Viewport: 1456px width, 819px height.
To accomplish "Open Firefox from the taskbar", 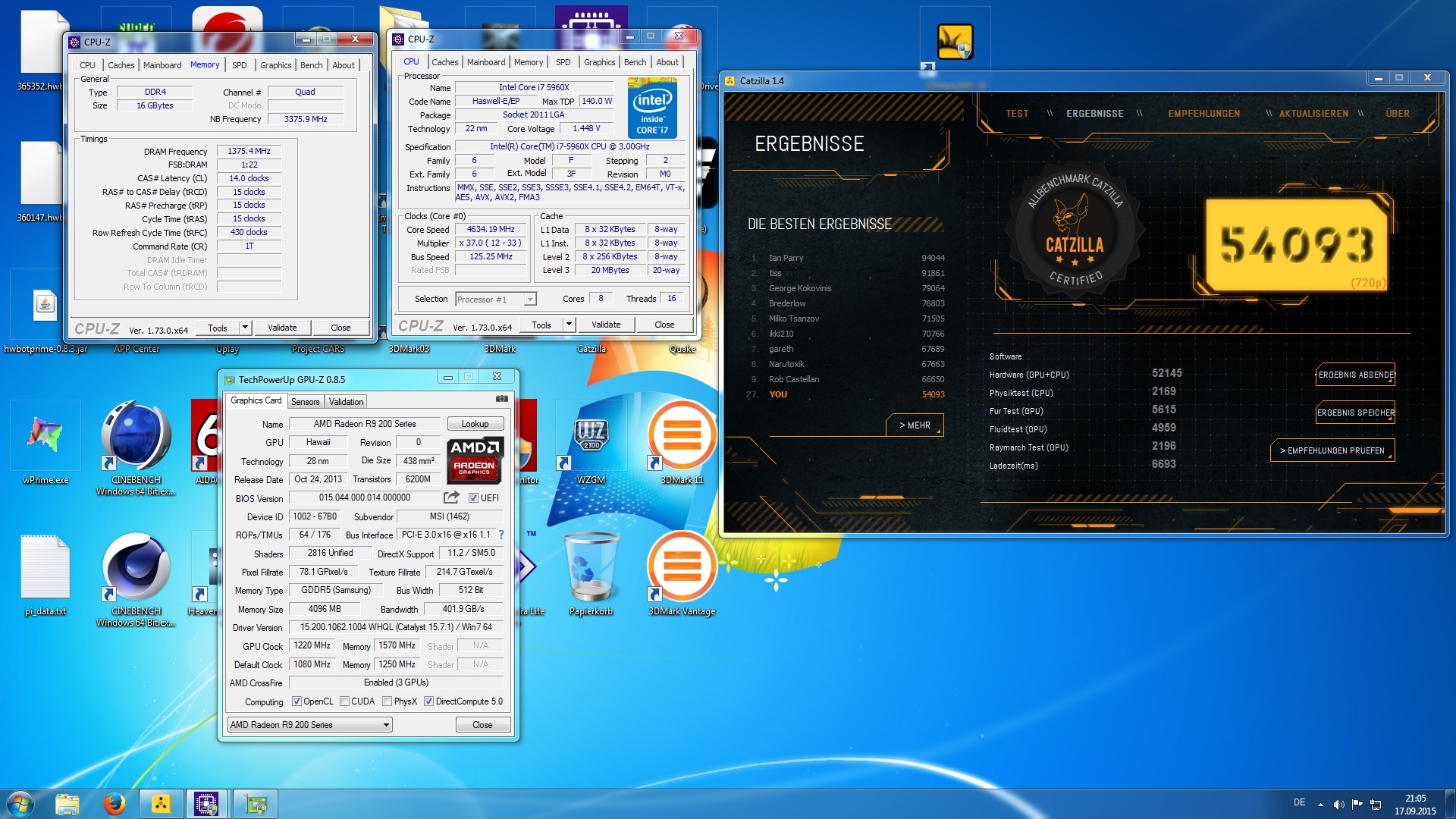I will [115, 804].
